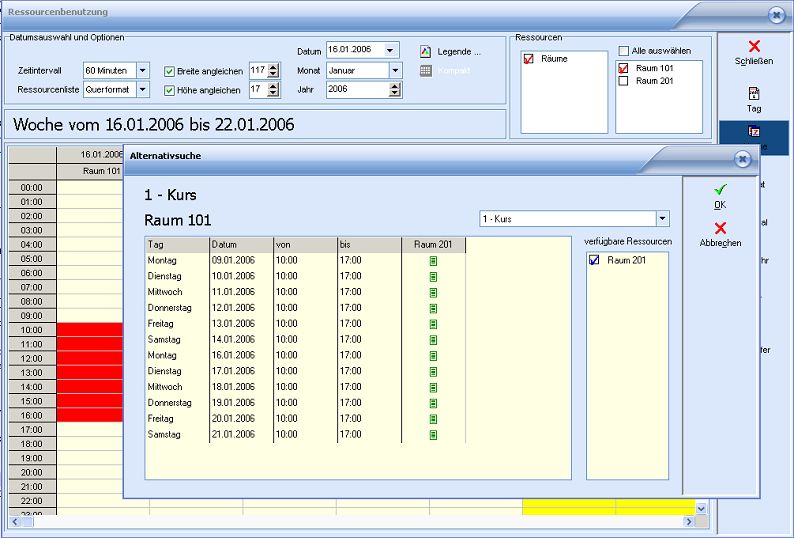
Task: Increase the Jahr spinner value
Action: (x=395, y=86)
